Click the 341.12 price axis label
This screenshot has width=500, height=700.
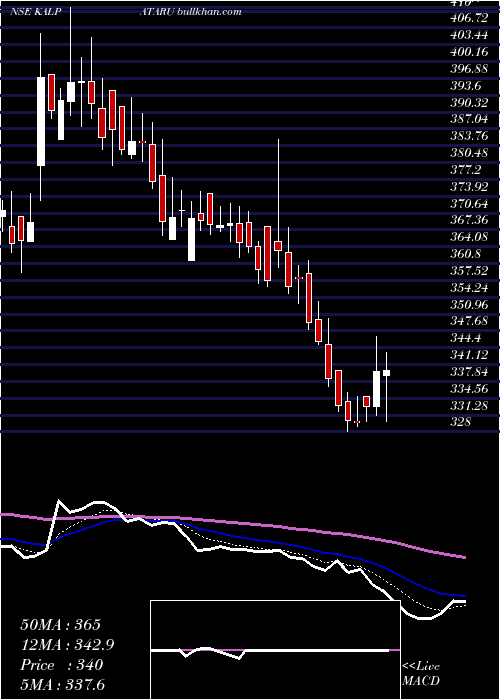[x=469, y=355]
